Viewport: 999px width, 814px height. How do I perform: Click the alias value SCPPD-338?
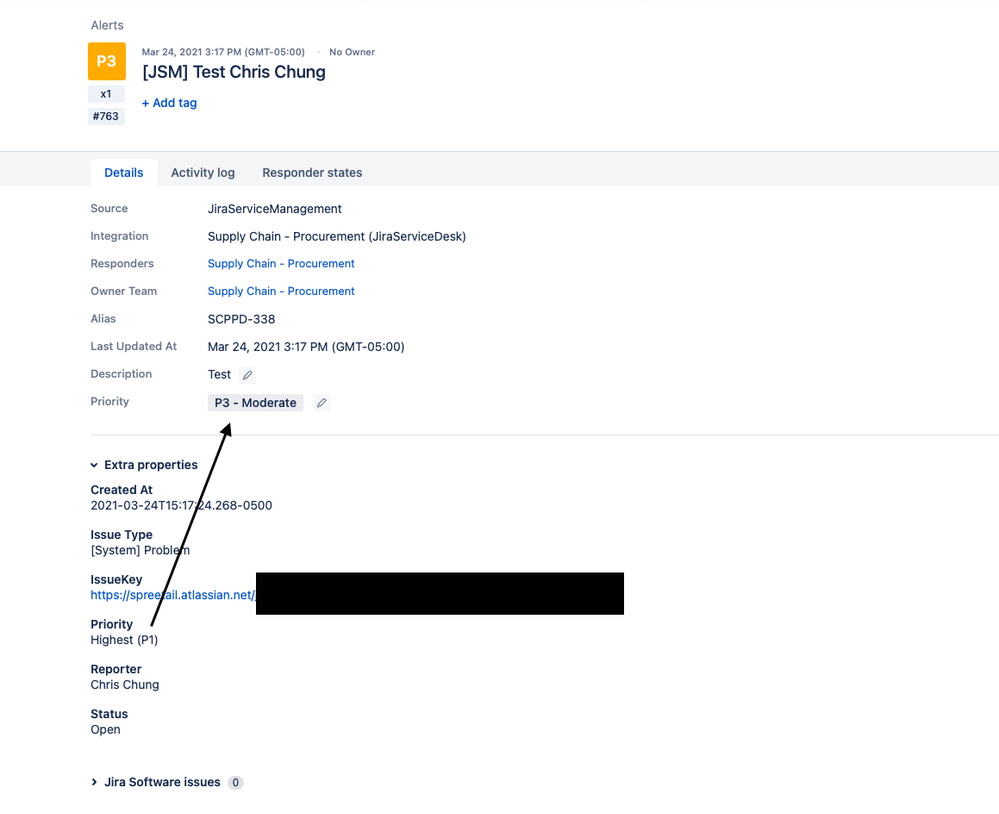click(x=241, y=319)
